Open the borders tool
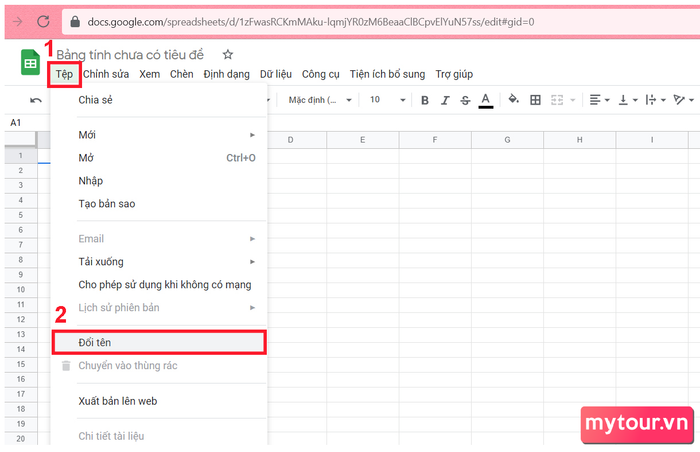Viewport: 700px width, 452px height. pos(535,100)
